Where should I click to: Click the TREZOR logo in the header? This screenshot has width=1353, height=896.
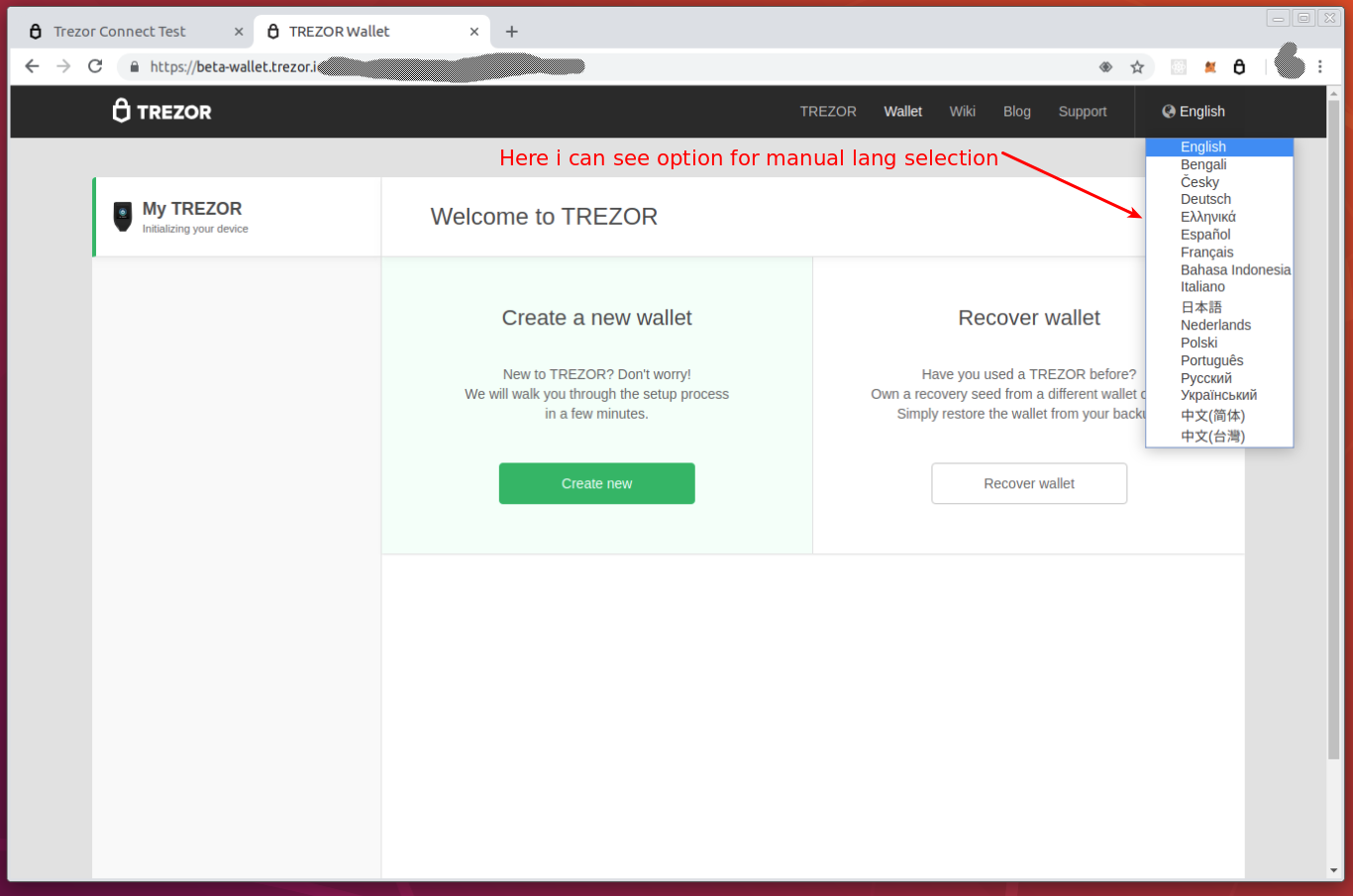[x=161, y=111]
